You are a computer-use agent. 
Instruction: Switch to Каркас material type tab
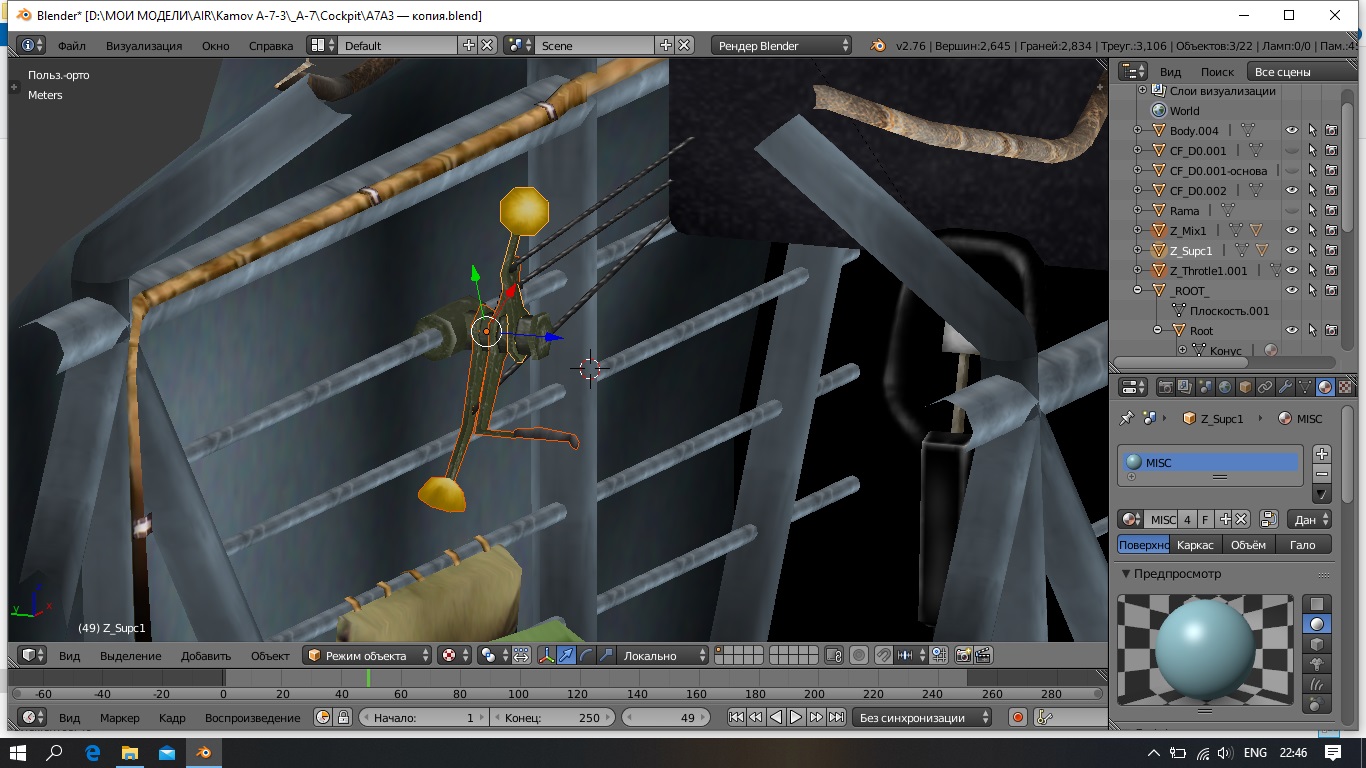[1195, 545]
